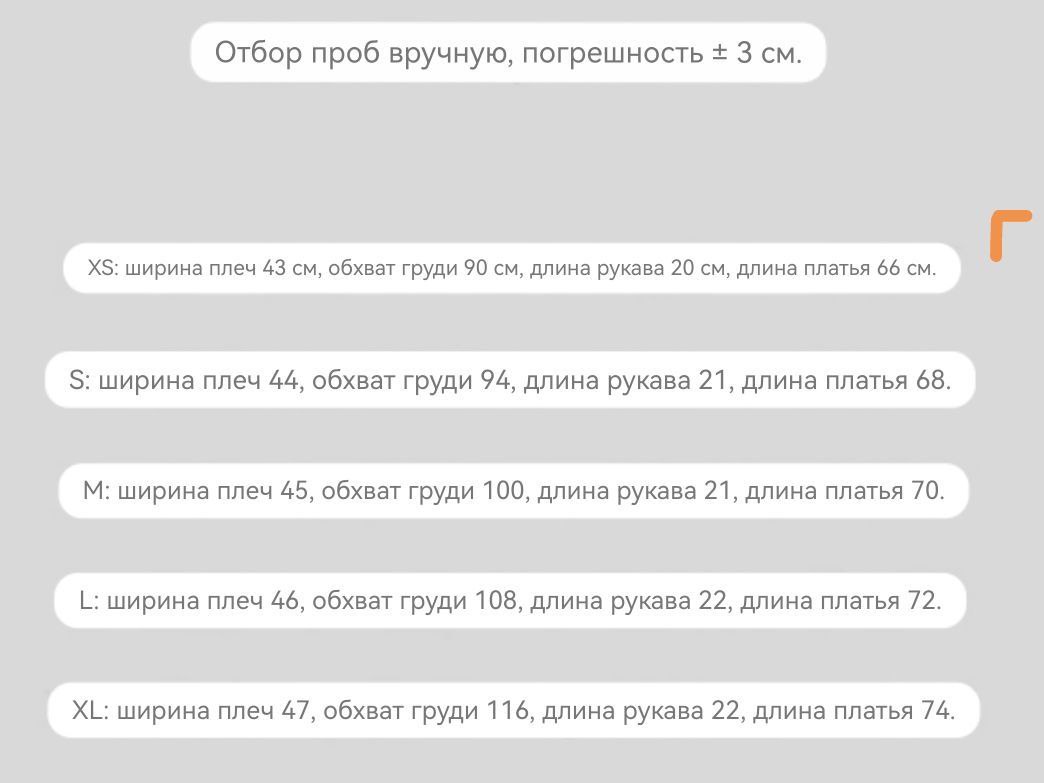Select the S size measurement row
The width and height of the screenshot is (1044, 783).
point(510,380)
